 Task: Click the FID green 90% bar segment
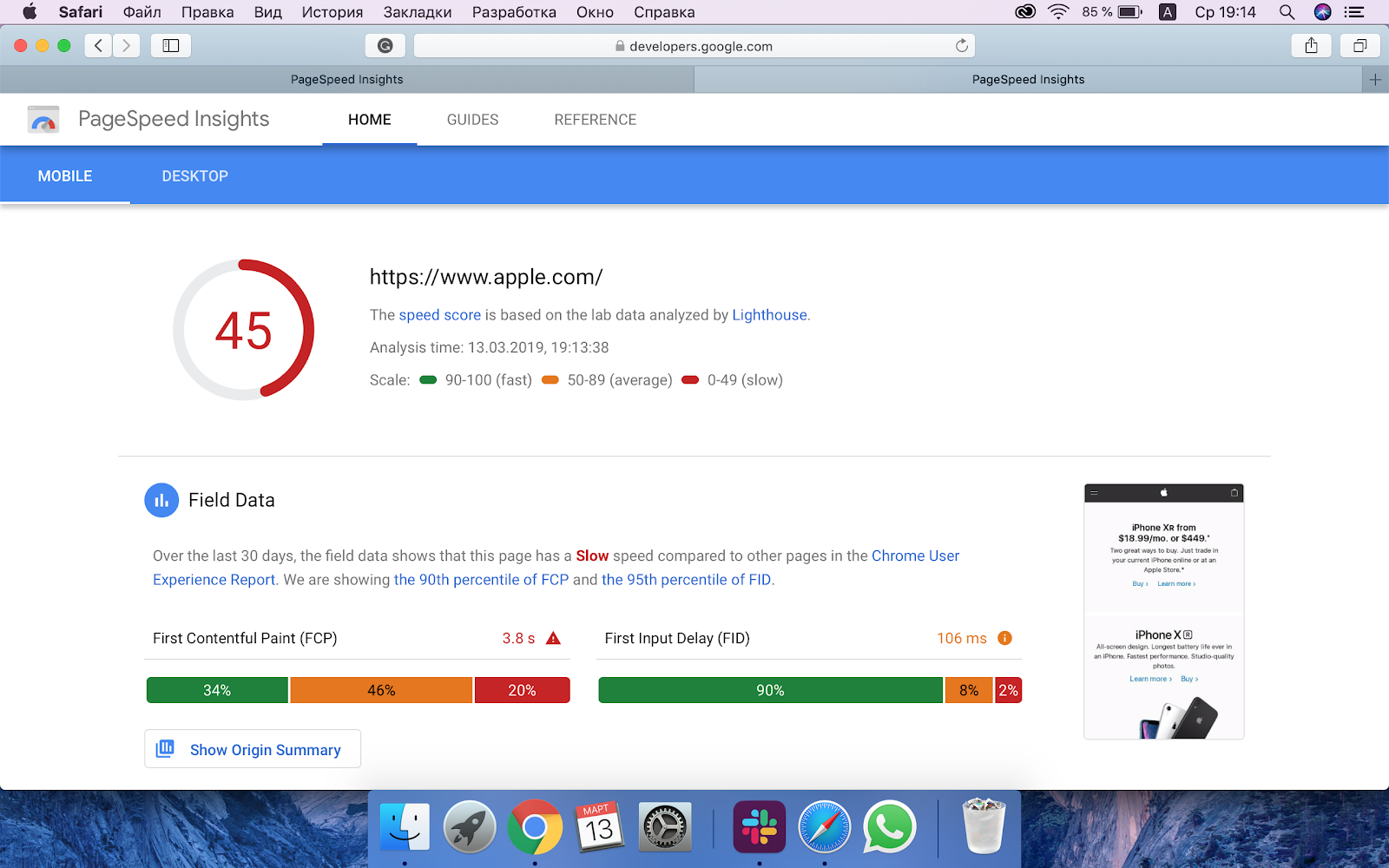tap(770, 690)
